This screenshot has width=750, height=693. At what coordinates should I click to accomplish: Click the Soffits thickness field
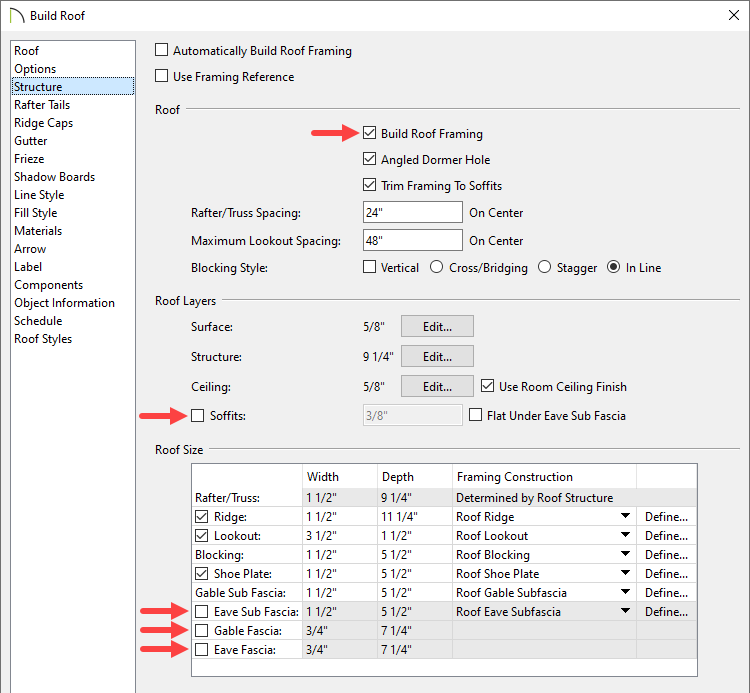[x=412, y=415]
